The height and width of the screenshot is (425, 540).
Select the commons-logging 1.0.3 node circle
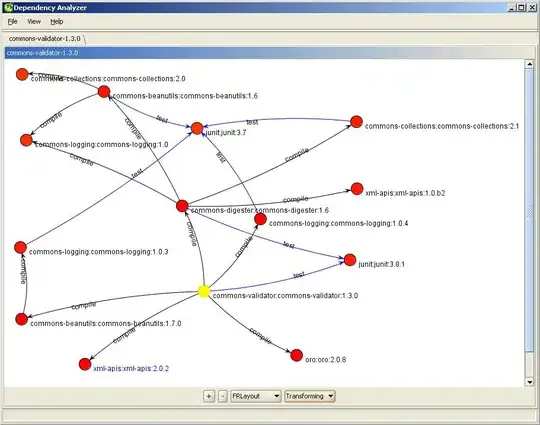coord(20,247)
